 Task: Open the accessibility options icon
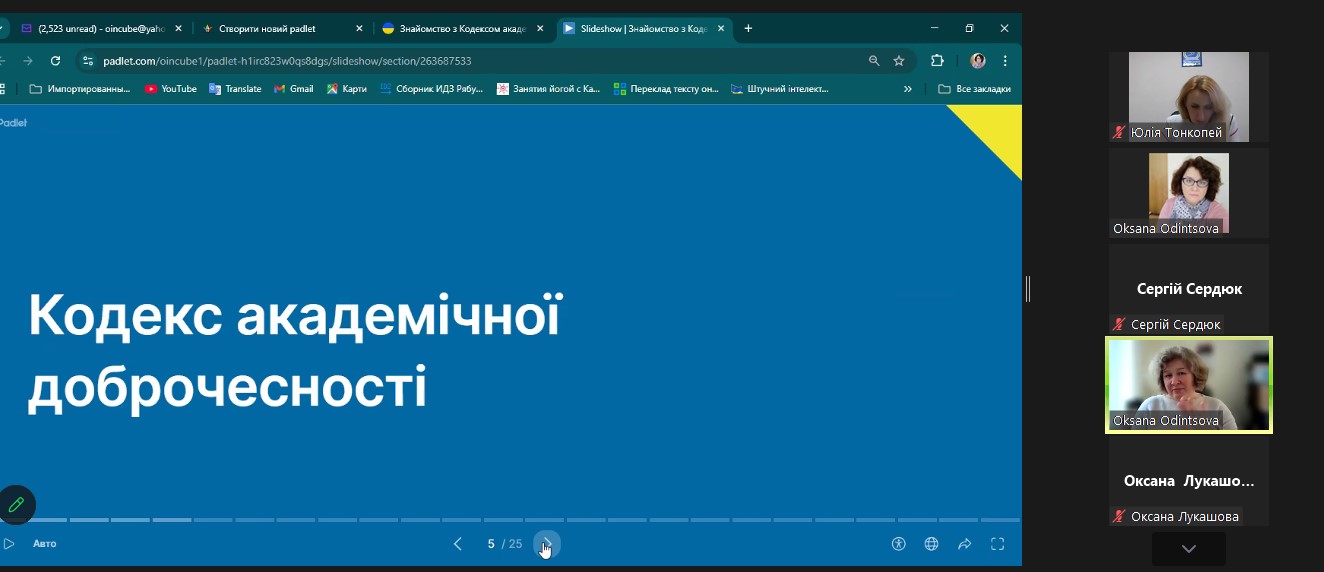[898, 544]
